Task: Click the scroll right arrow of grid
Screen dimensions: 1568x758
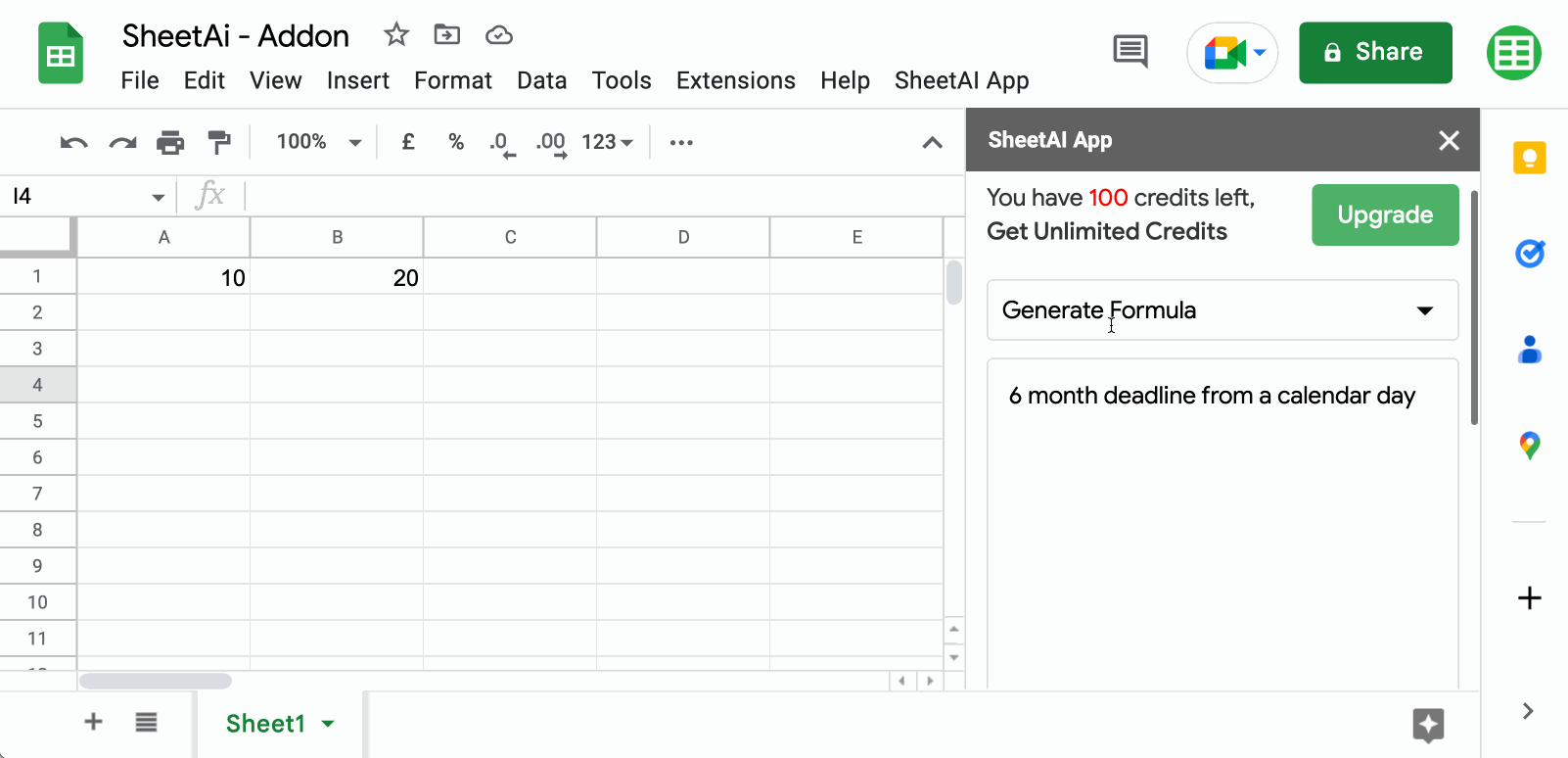Action: click(x=930, y=681)
